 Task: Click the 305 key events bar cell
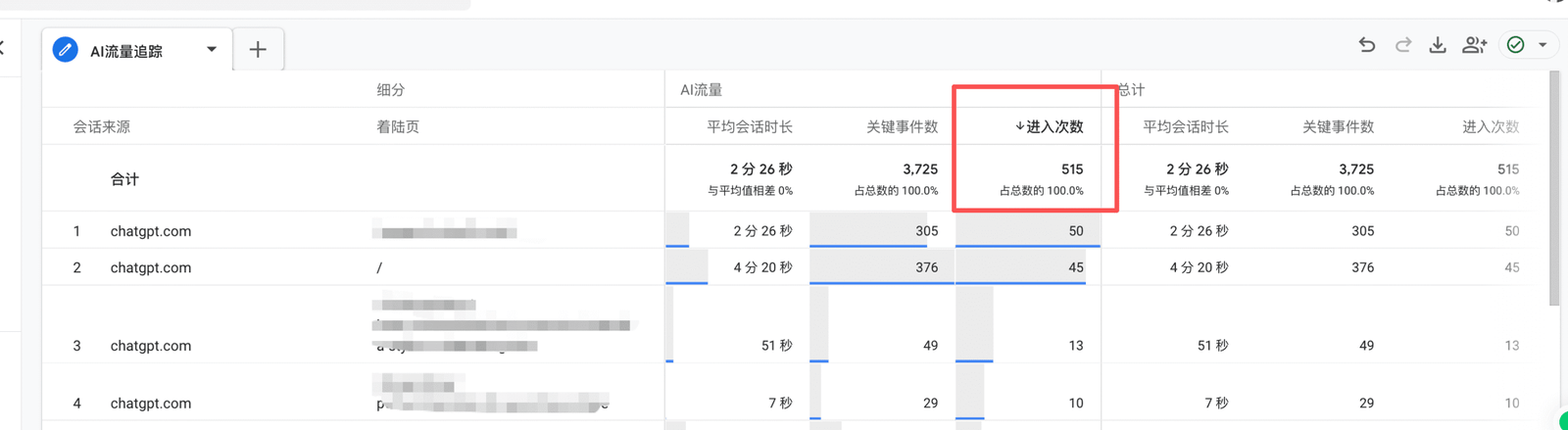pyautogui.click(x=881, y=231)
